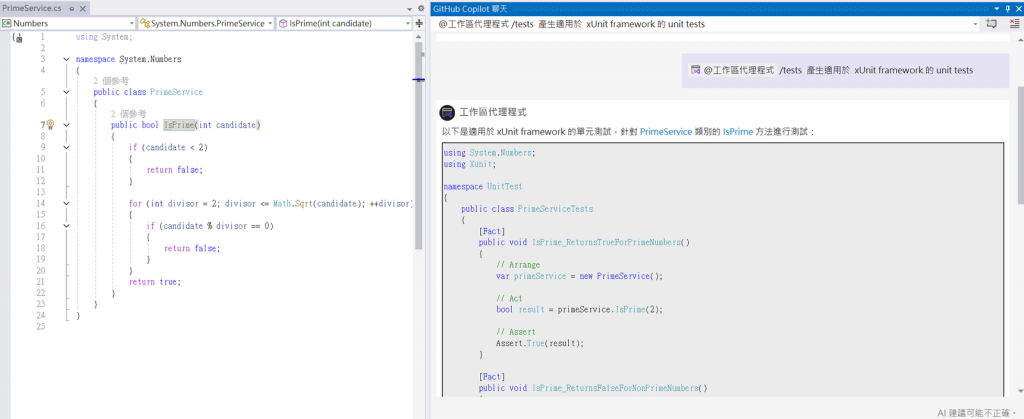Pin the PrimeService.cs editor tab
Screen dimensions: 1024x419
(71, 8)
